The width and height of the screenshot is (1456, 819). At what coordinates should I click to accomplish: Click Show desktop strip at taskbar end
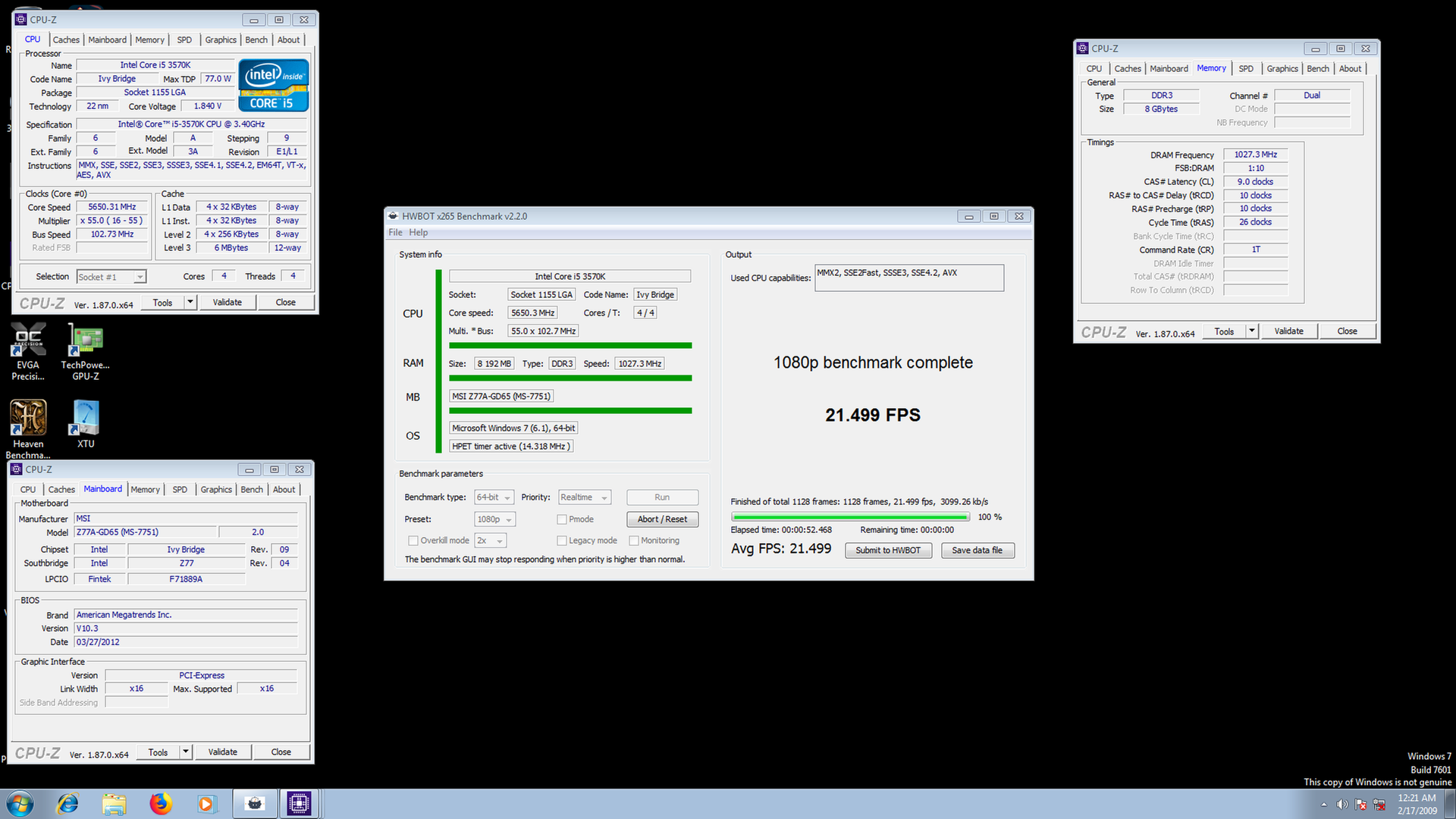(x=1450, y=804)
